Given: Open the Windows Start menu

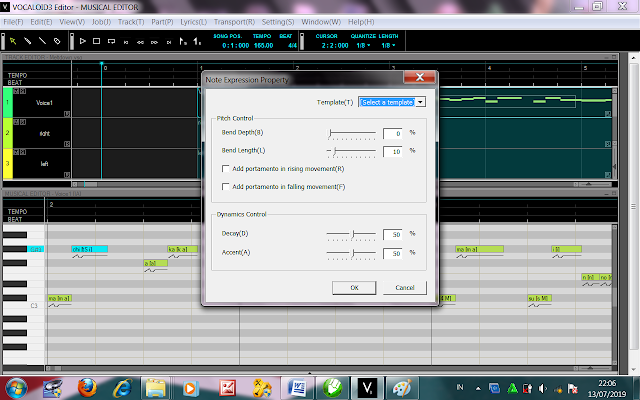Looking at the screenshot, I should pyautogui.click(x=16, y=388).
